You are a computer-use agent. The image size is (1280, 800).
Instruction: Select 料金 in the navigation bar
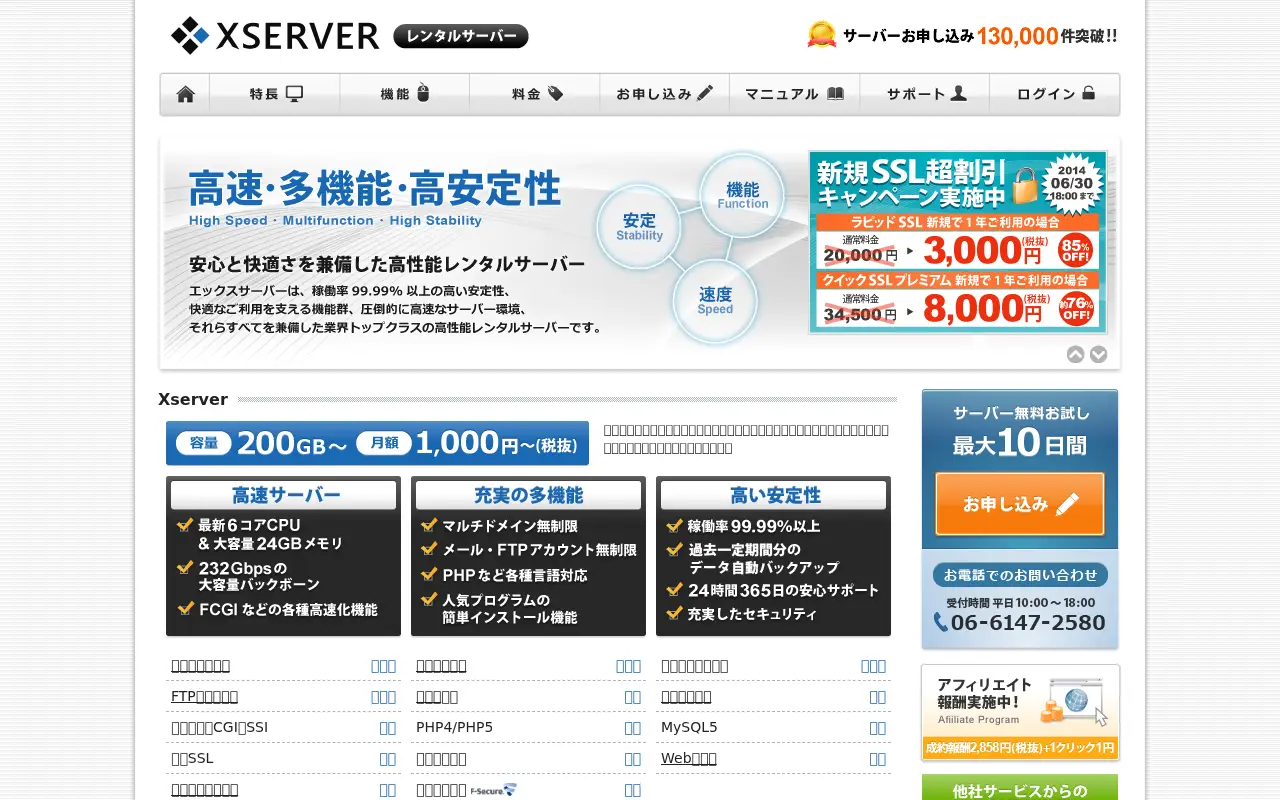[535, 94]
